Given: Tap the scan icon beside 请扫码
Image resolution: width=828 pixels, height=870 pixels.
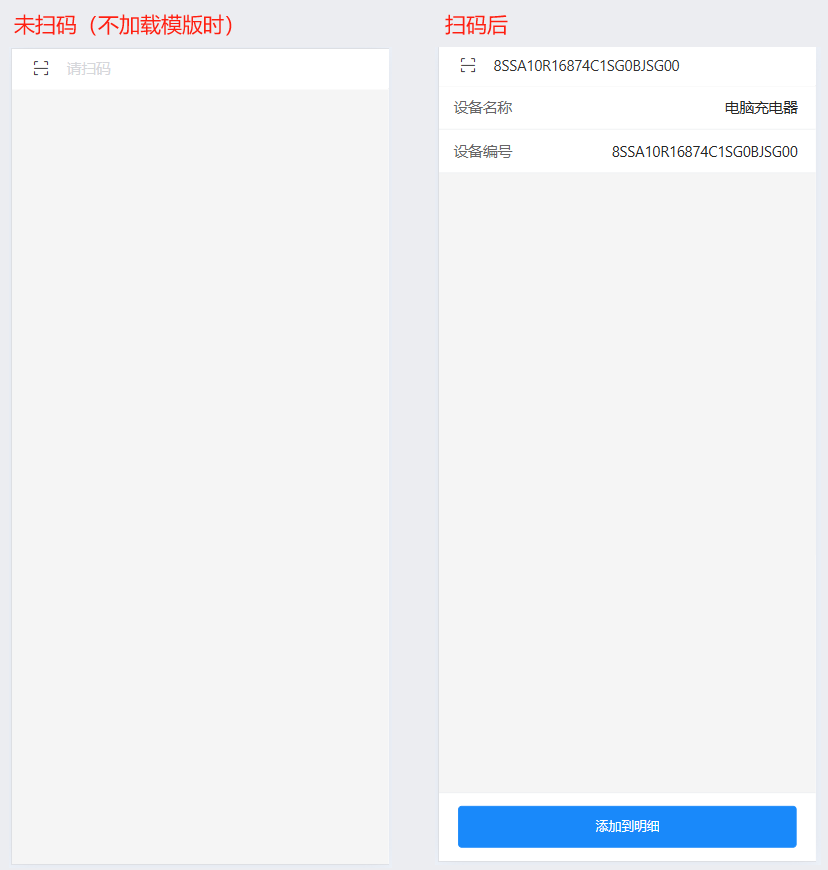Looking at the screenshot, I should pyautogui.click(x=41, y=68).
